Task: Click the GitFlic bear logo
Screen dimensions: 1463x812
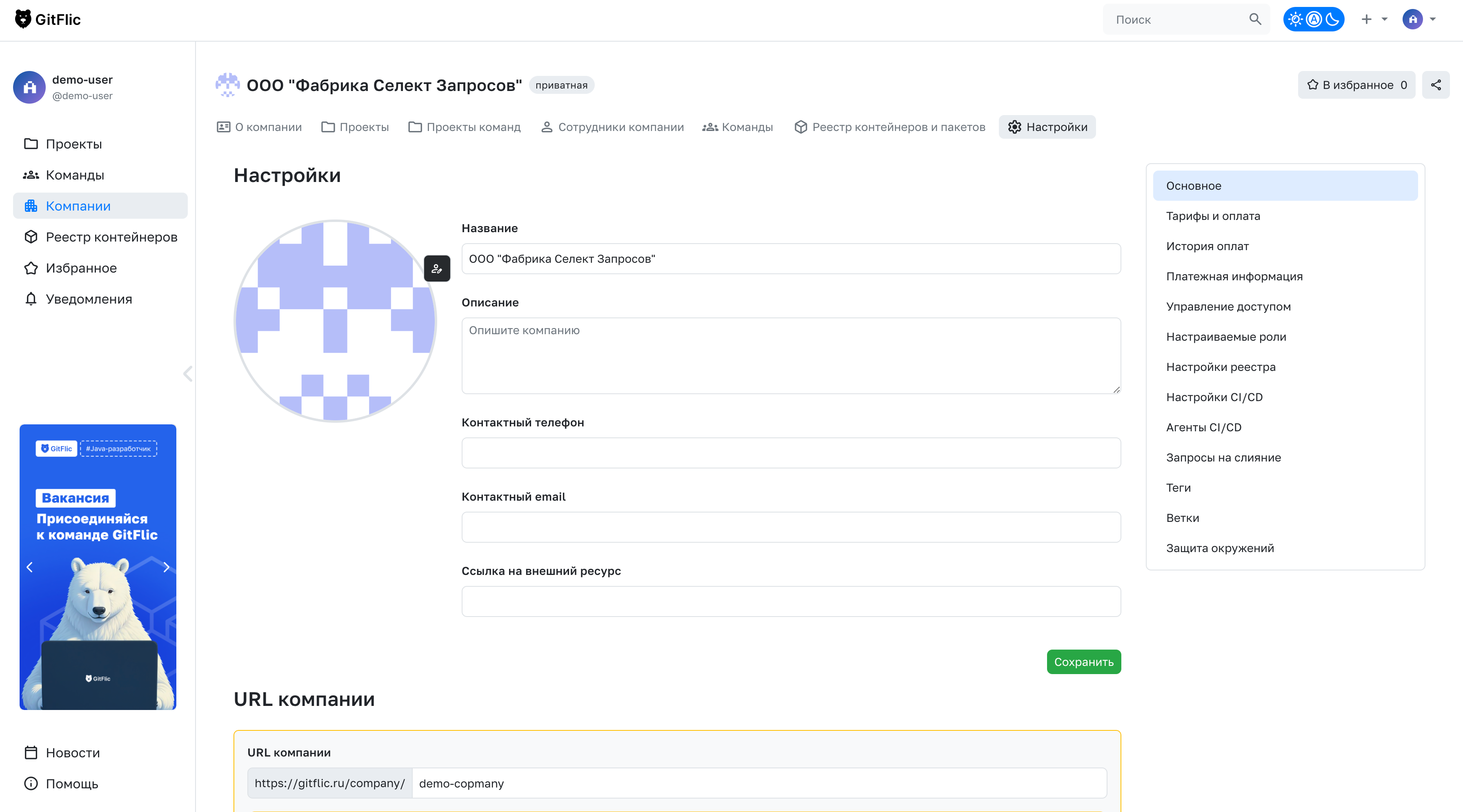Action: tap(23, 19)
